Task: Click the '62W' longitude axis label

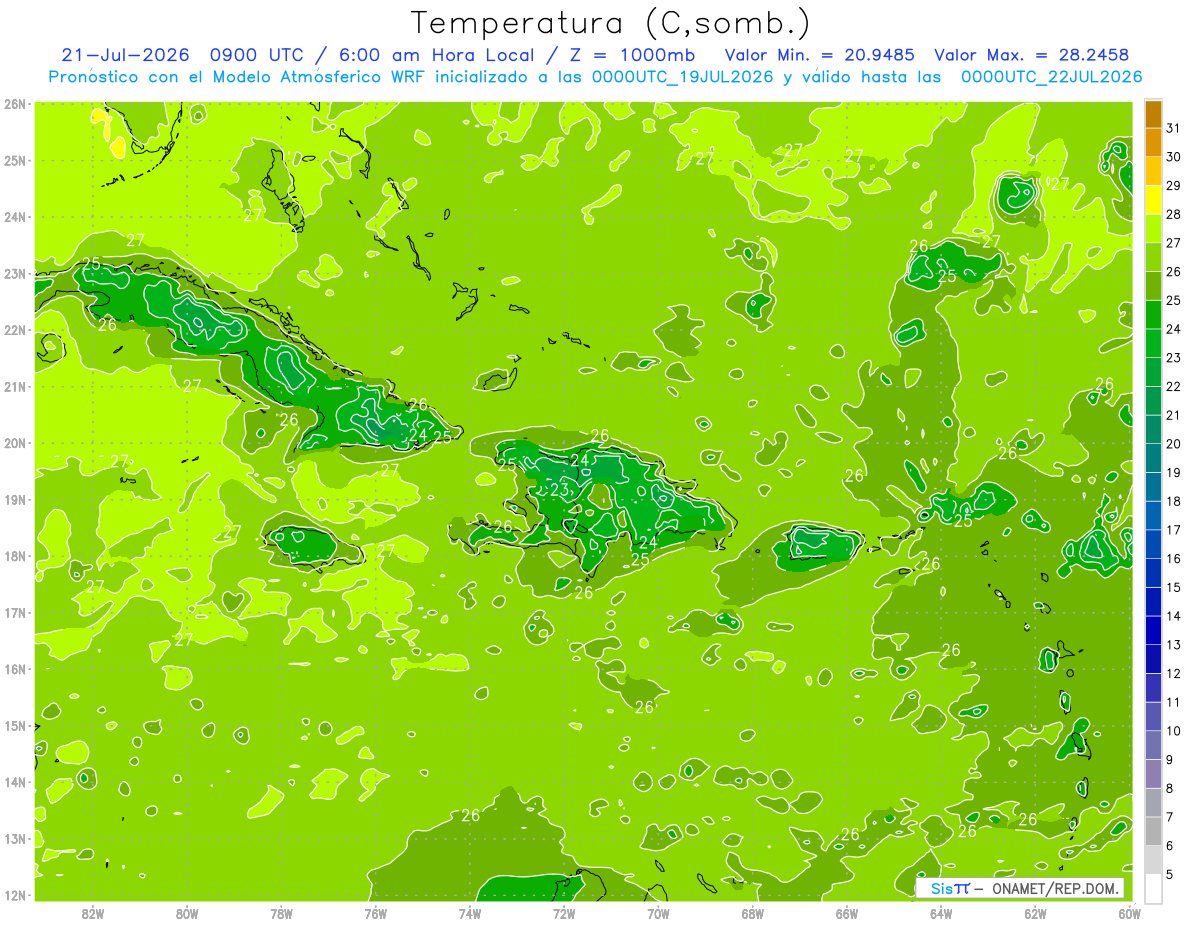Action: click(1035, 913)
